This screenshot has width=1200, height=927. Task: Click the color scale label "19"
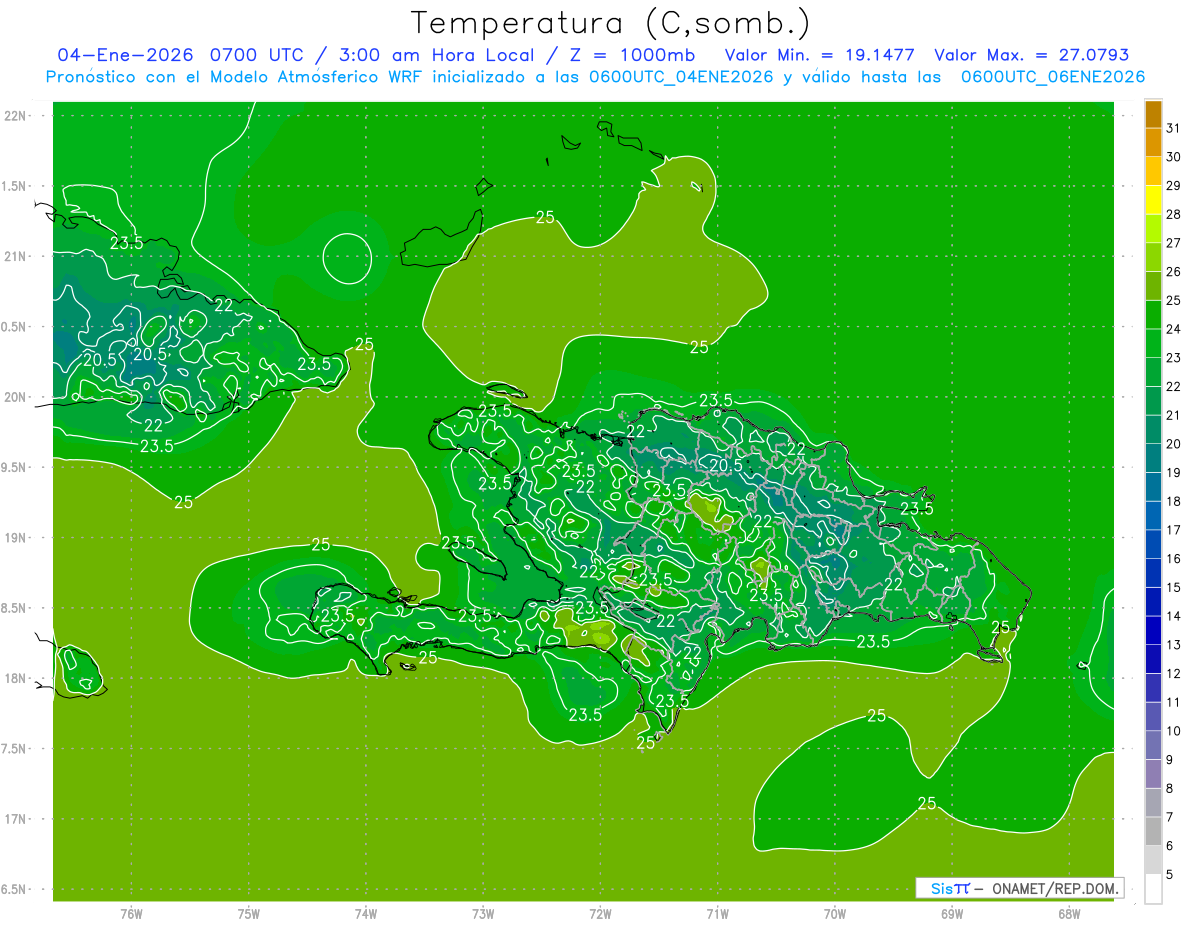click(1173, 473)
